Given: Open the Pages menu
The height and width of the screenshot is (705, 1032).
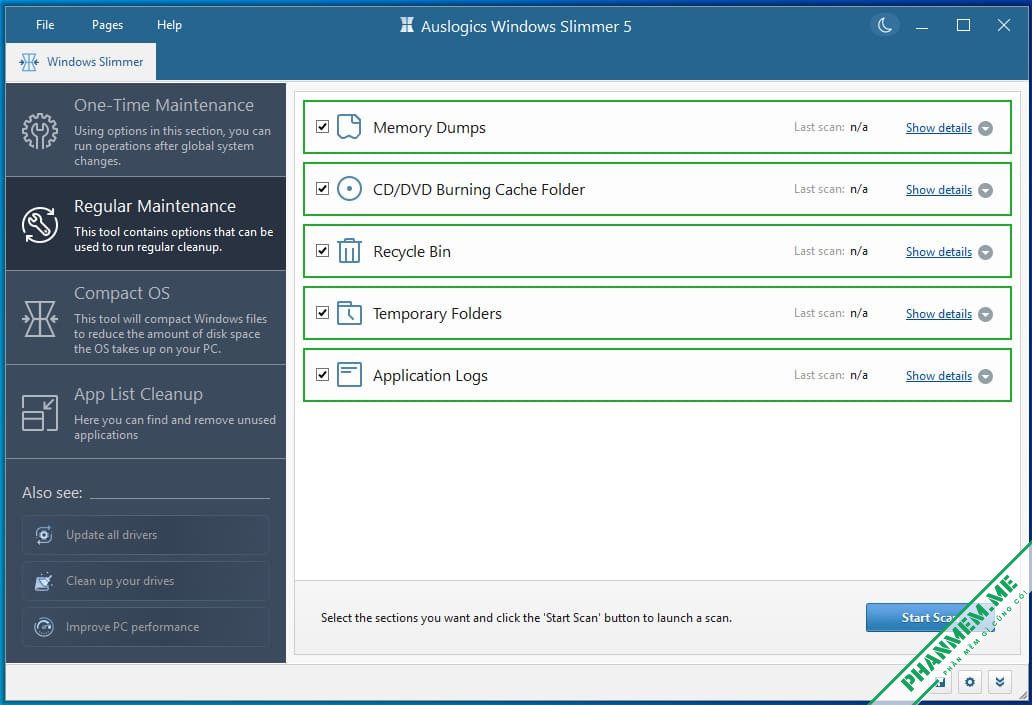Looking at the screenshot, I should click(x=107, y=25).
